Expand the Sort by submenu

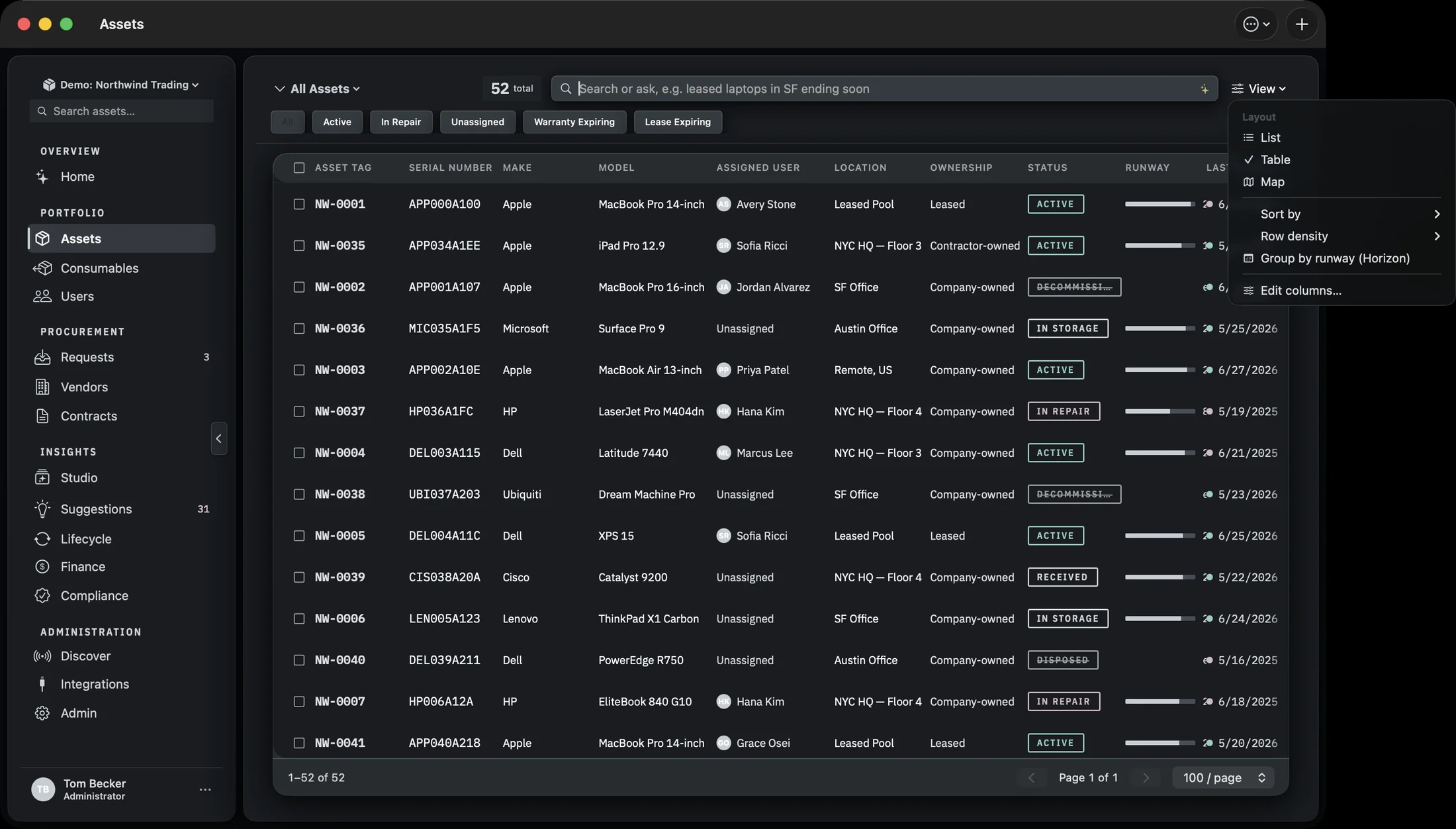tap(1342, 214)
